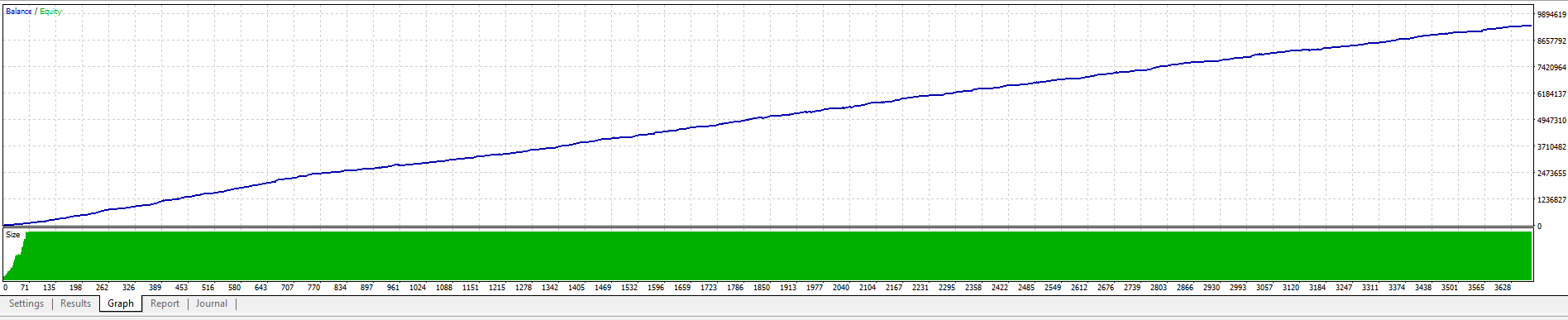Open the Results tab

[75, 303]
